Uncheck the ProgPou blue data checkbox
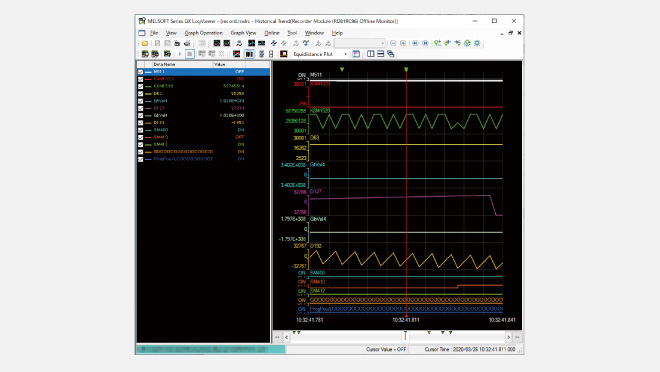 click(141, 159)
